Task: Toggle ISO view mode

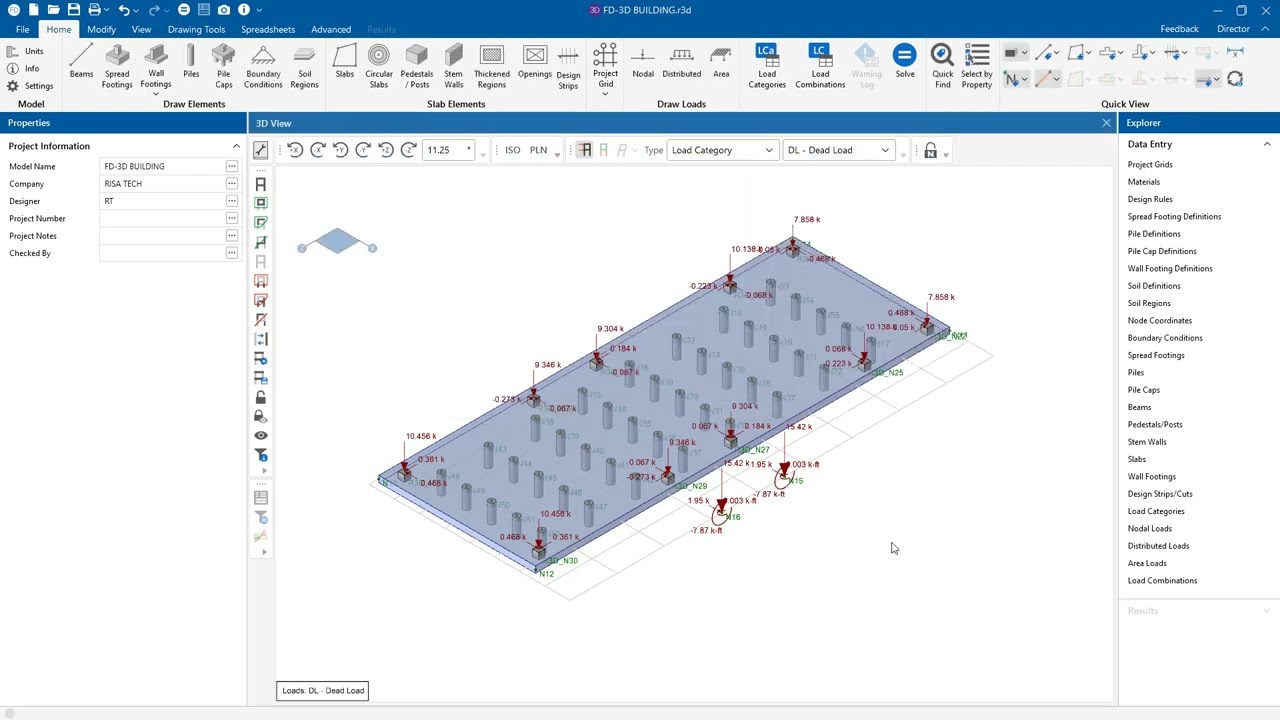Action: point(512,150)
